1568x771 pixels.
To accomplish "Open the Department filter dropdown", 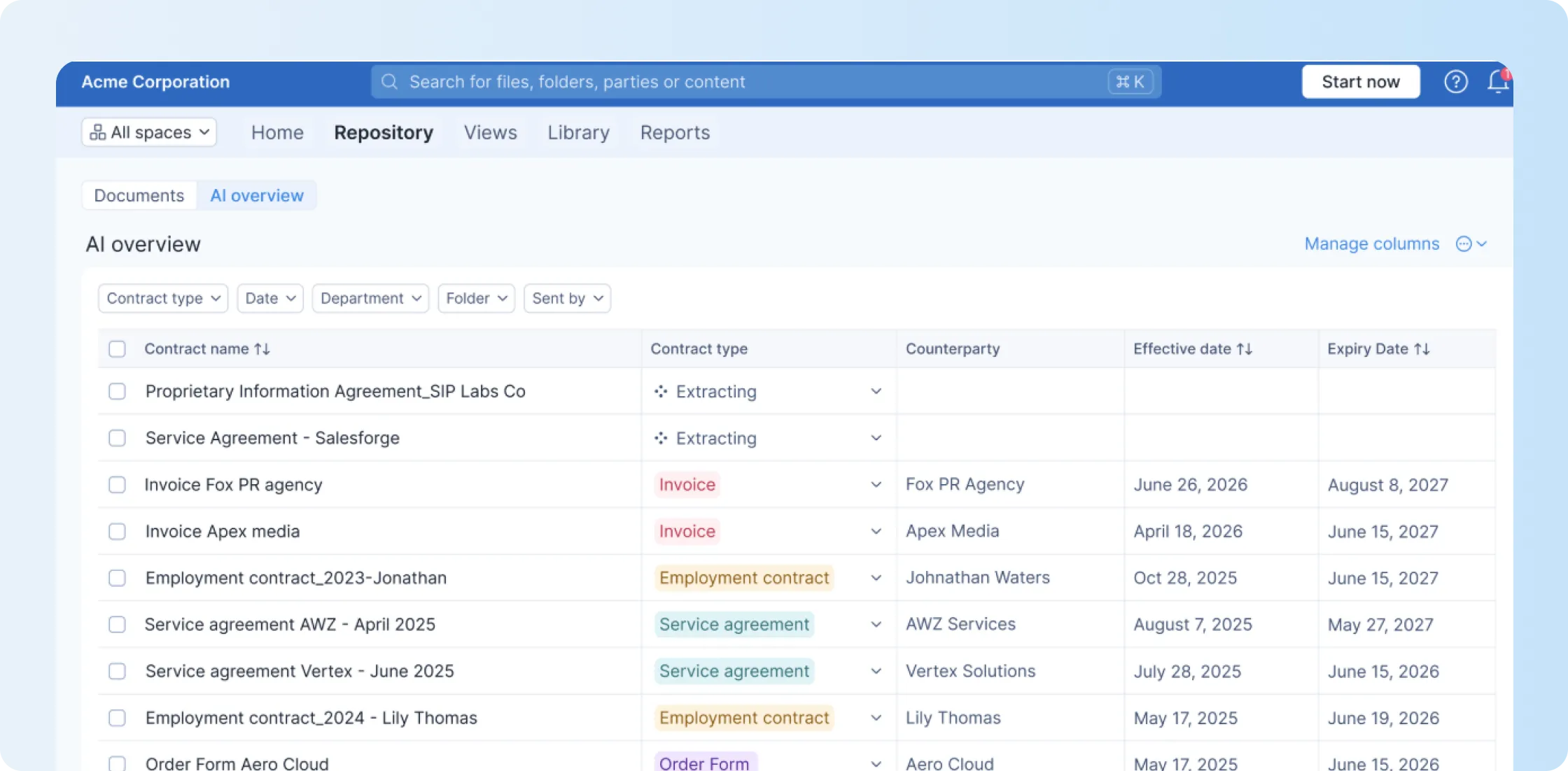I will pyautogui.click(x=370, y=298).
